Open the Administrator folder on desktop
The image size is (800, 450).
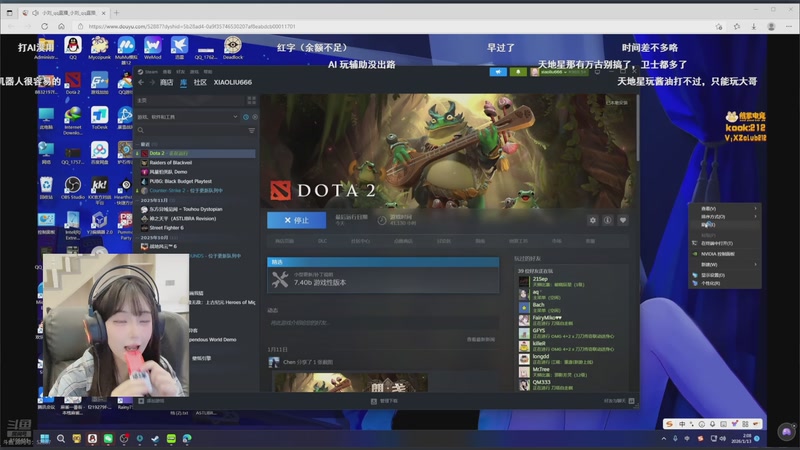[46, 47]
